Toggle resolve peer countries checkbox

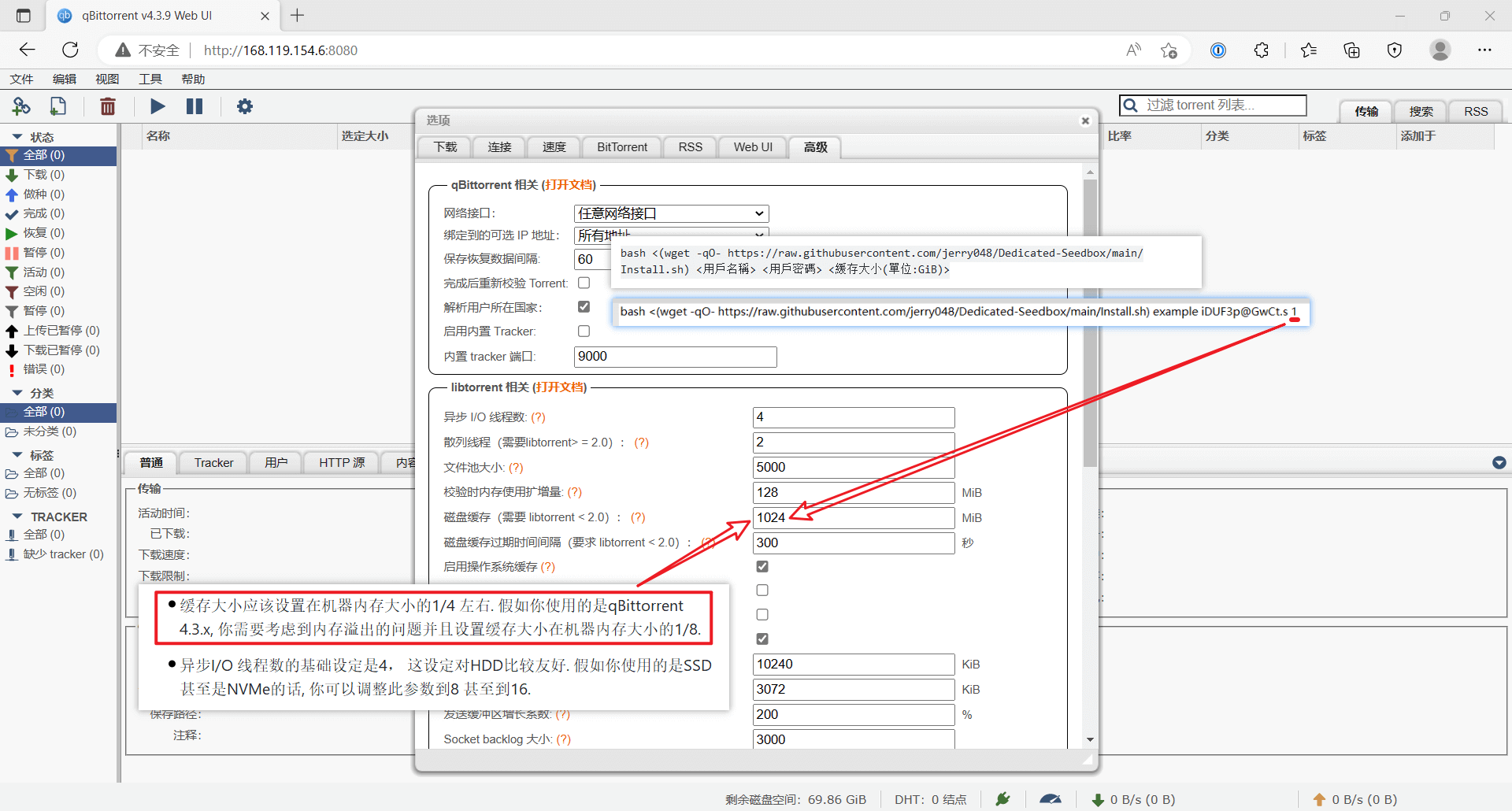pos(584,307)
